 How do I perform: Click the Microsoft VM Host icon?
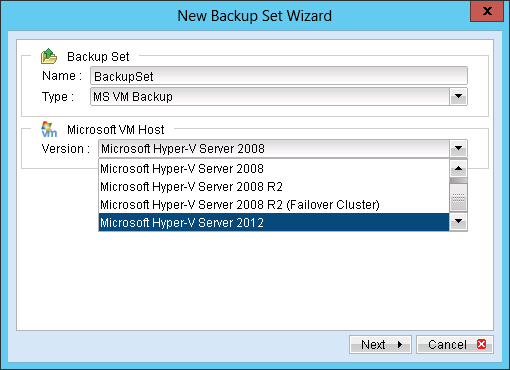pos(49,129)
